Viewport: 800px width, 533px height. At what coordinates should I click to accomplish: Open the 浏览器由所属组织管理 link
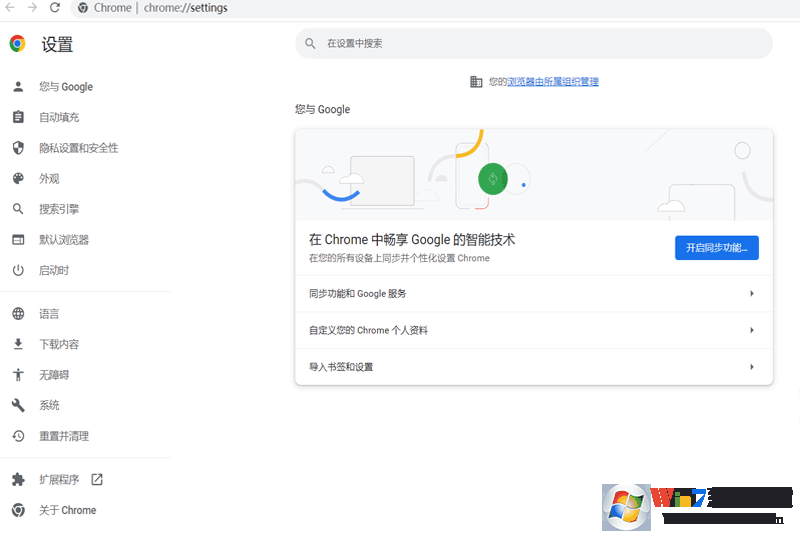553,82
